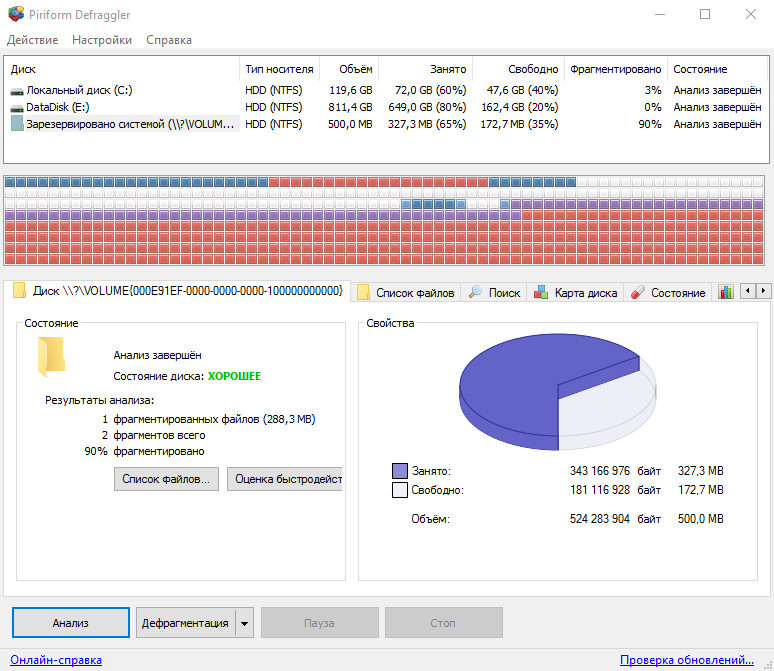Click the 811,4 GB size value
Image resolution: width=774 pixels, height=671 pixels.
click(350, 107)
